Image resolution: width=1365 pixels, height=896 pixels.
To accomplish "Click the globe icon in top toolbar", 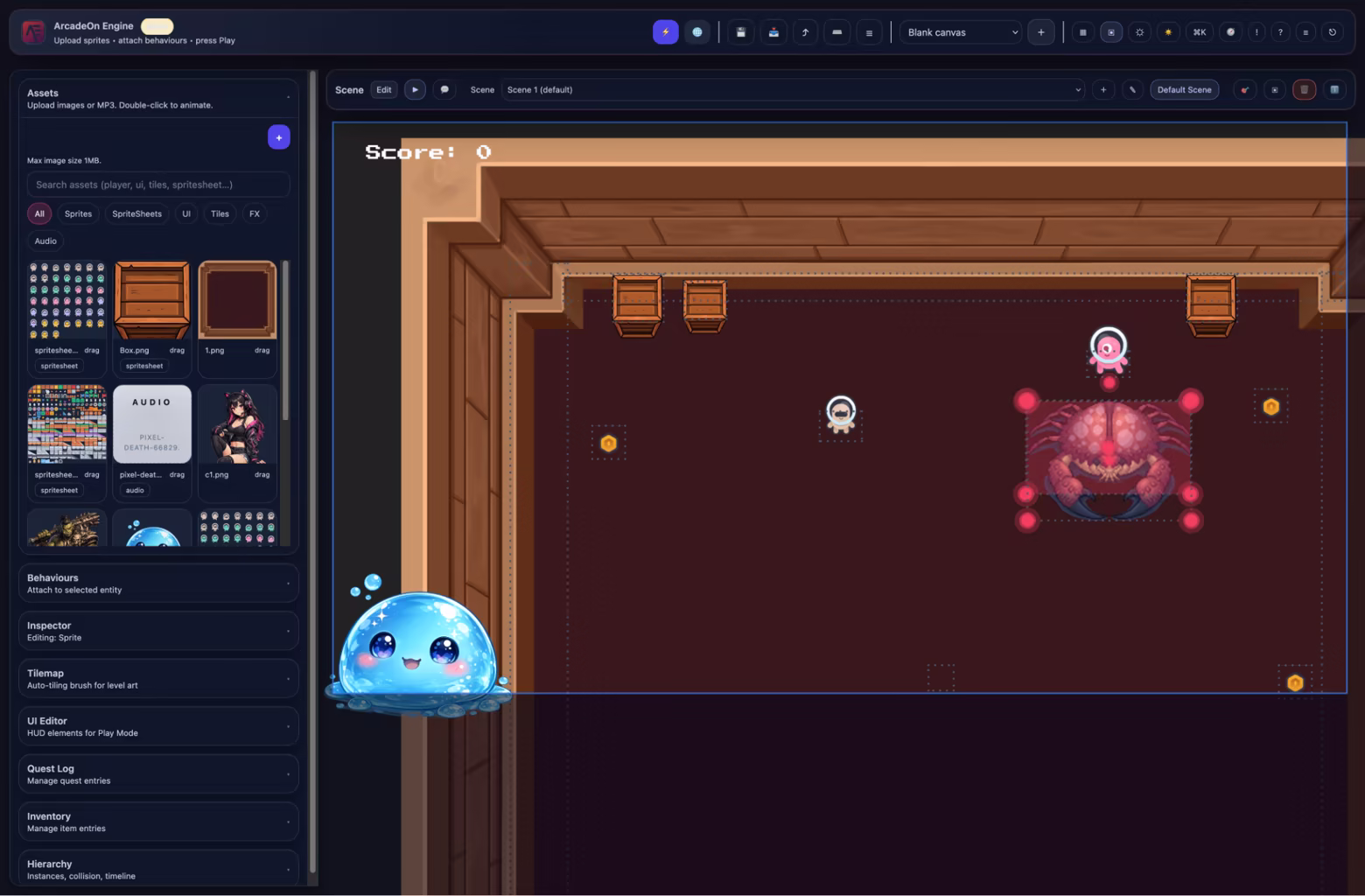I will 697,32.
